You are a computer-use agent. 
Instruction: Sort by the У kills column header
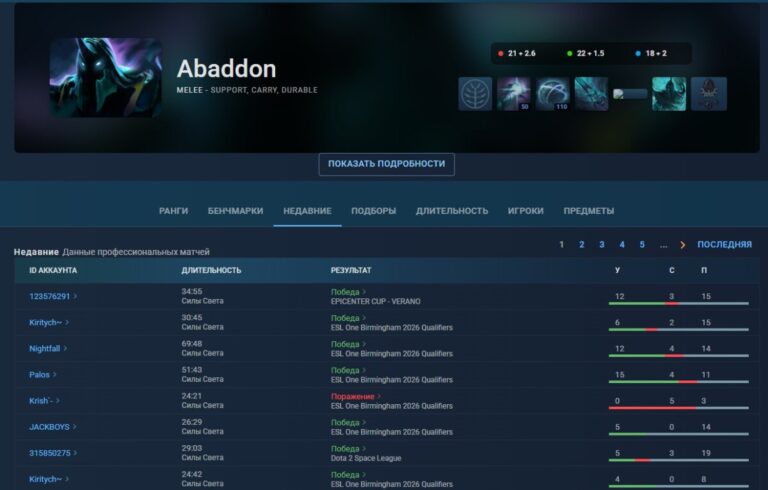point(617,270)
